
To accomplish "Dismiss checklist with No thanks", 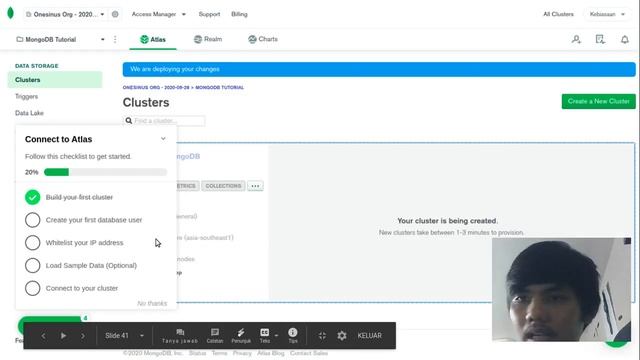I will tap(152, 303).
